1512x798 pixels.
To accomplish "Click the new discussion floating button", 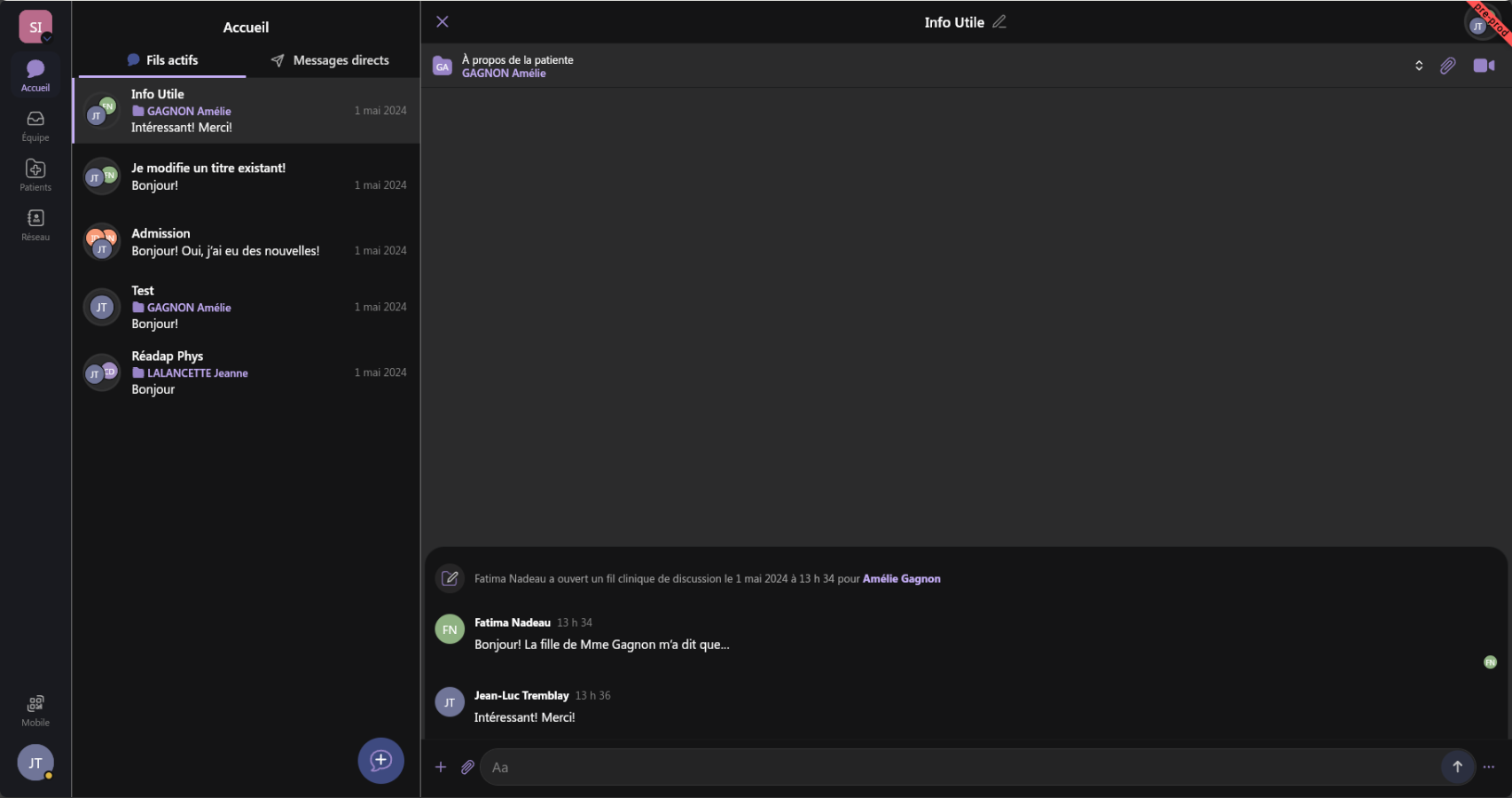I will 380,760.
